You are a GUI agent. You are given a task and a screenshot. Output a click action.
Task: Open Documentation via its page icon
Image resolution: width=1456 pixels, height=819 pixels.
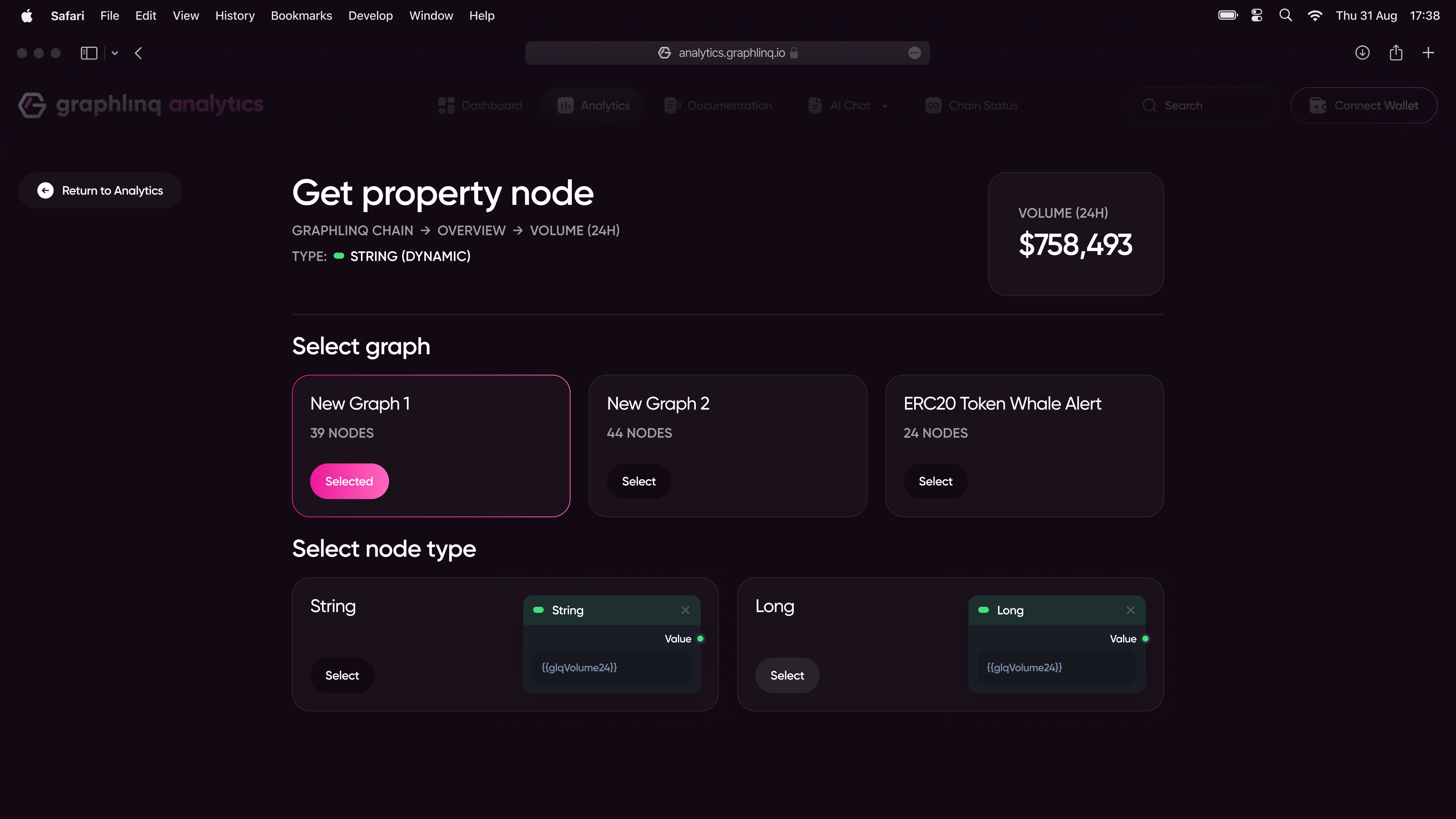coord(672,105)
